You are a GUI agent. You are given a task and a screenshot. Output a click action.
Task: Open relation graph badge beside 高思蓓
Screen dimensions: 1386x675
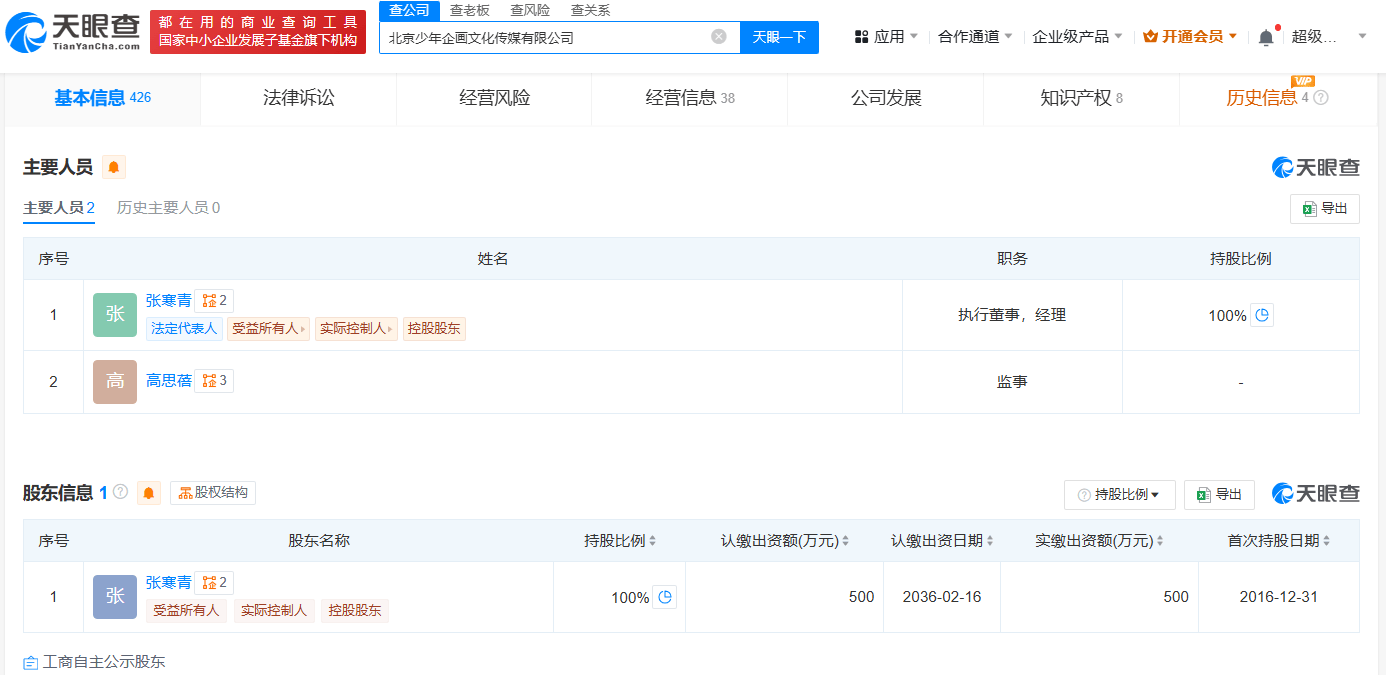214,381
